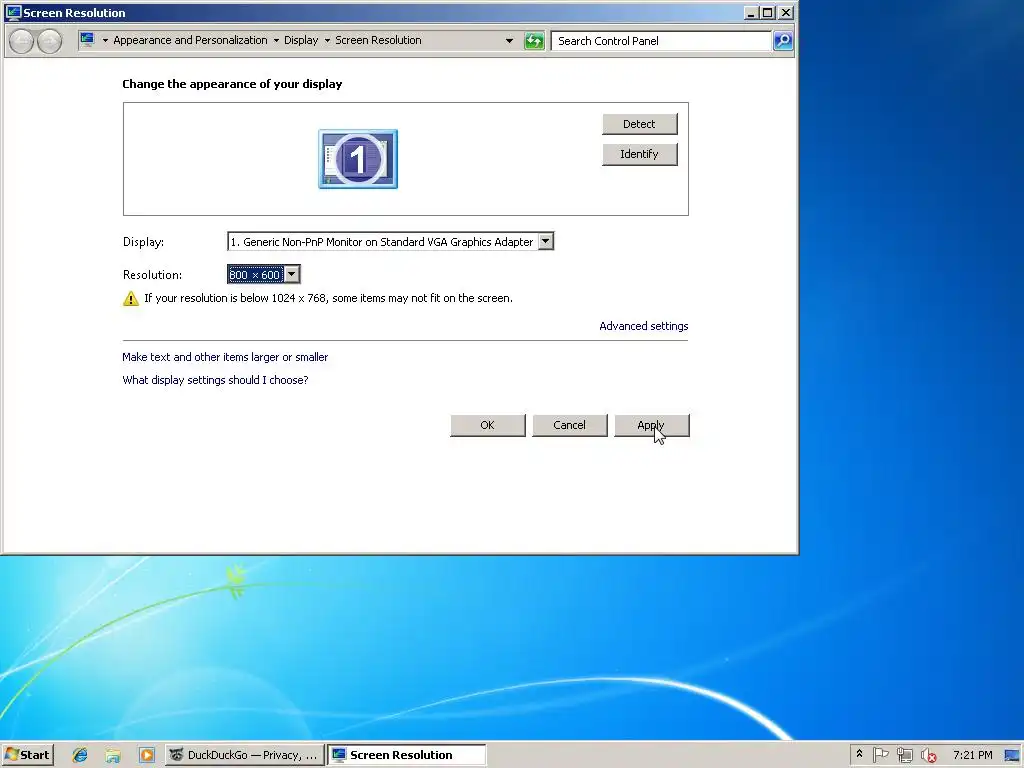This screenshot has height=768, width=1024.
Task: Expand breadcrumb arrow before Screen Resolution
Action: click(x=327, y=40)
